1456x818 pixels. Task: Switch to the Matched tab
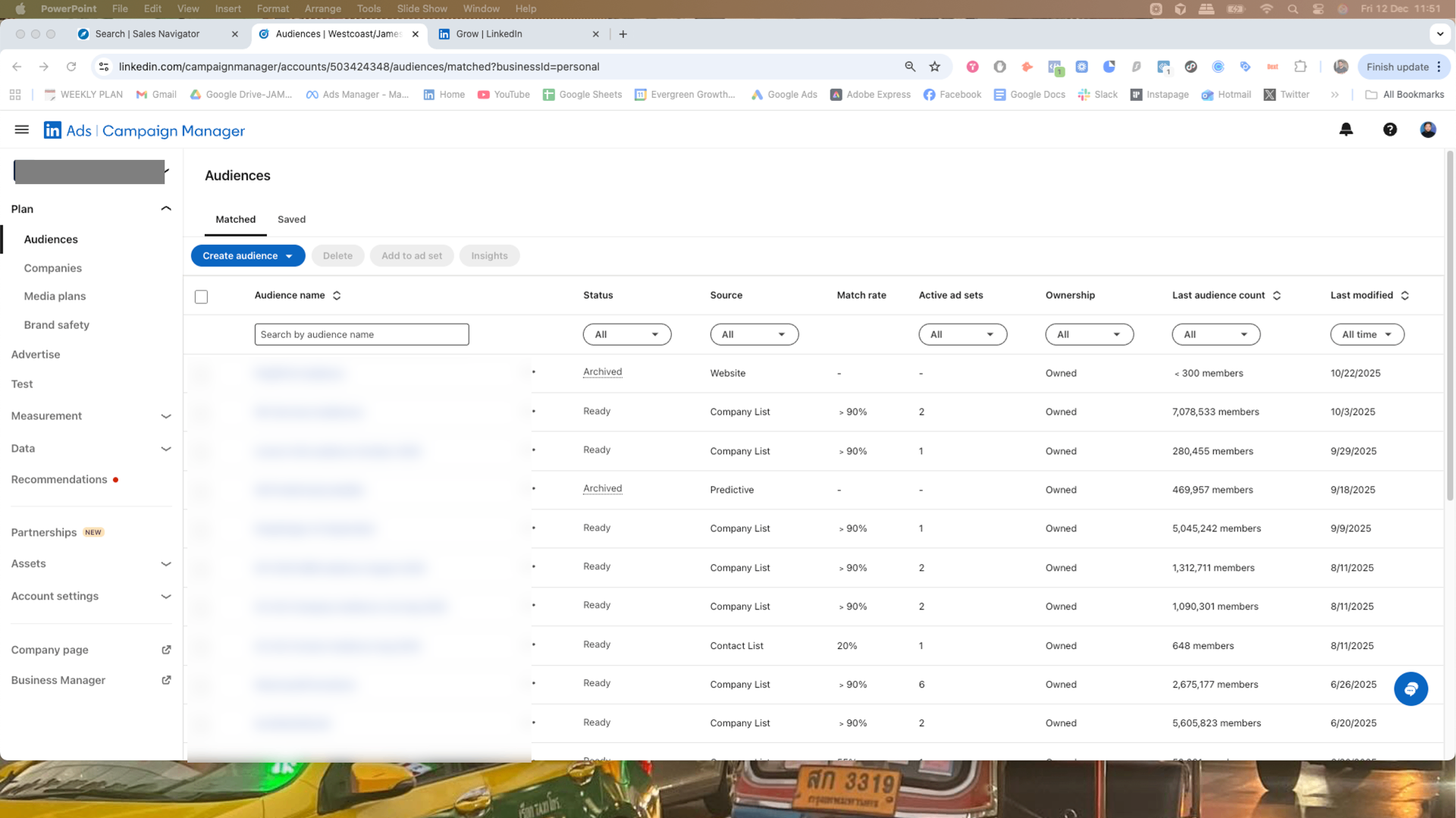(235, 219)
